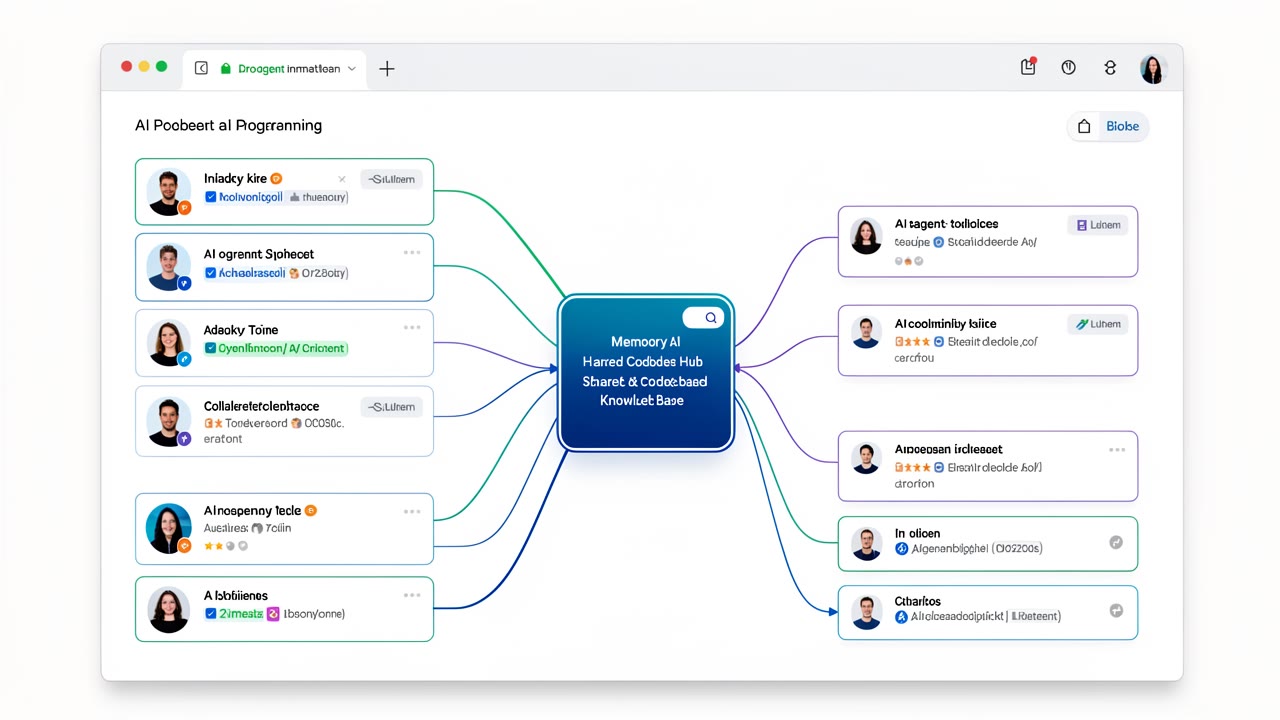Click the gray round icon on Ctharkos card

point(1116,610)
